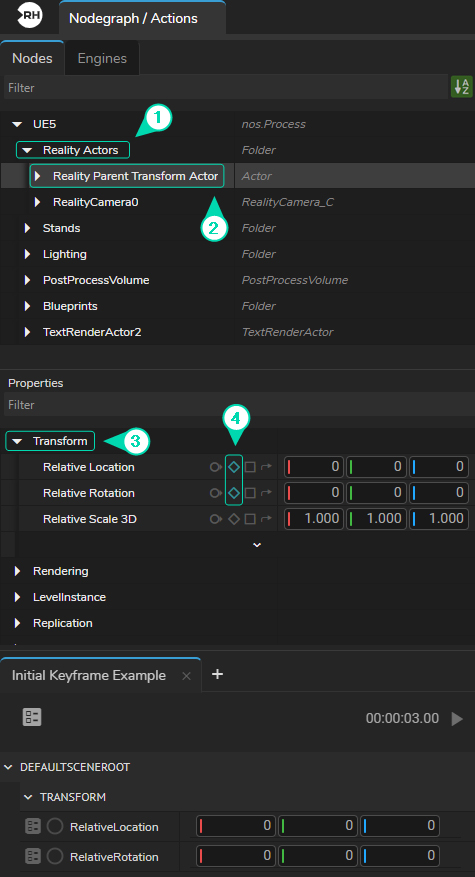
Task: Edit Relative Location Y (green) value
Action: pyautogui.click(x=376, y=467)
